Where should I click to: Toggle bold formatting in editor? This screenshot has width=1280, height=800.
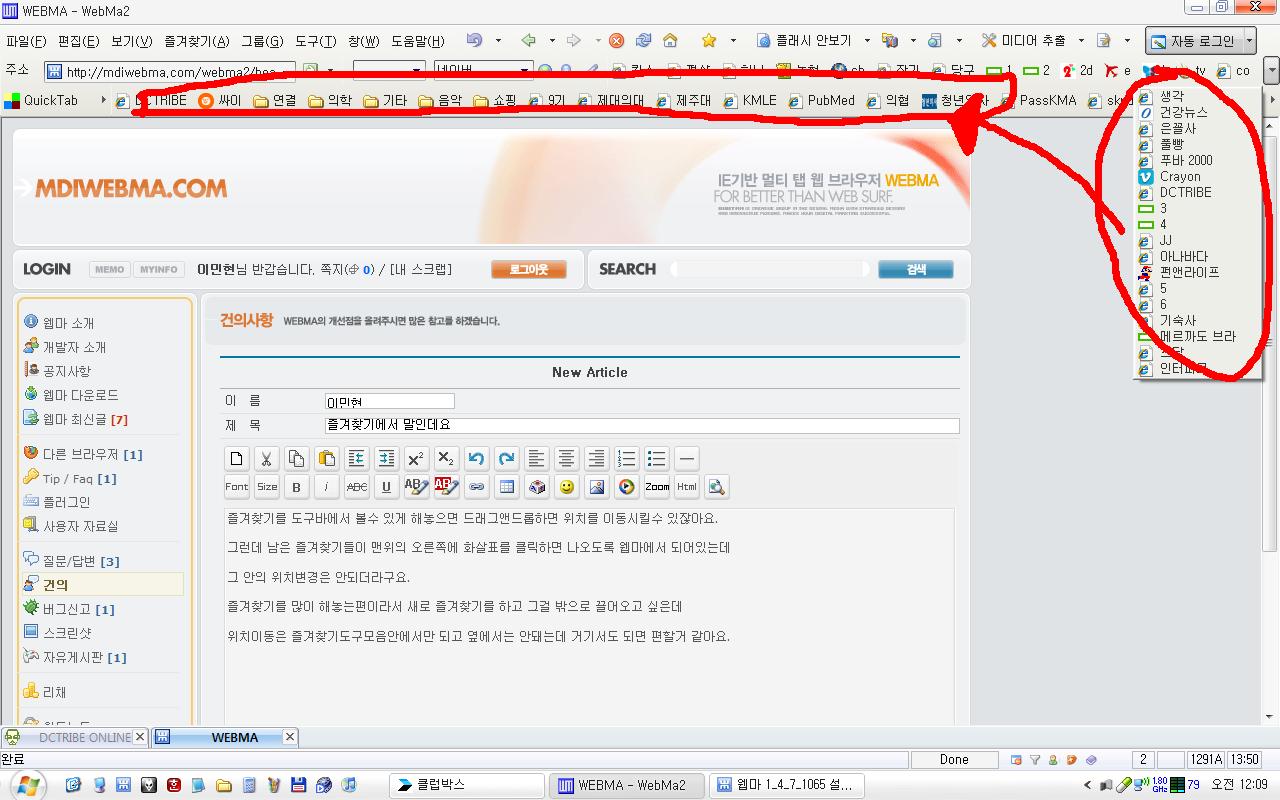pos(296,487)
